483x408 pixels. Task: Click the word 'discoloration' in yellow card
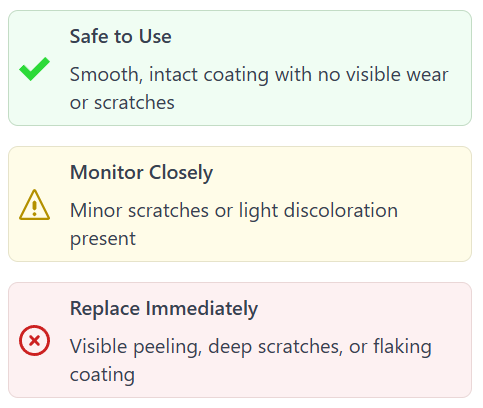[341, 210]
